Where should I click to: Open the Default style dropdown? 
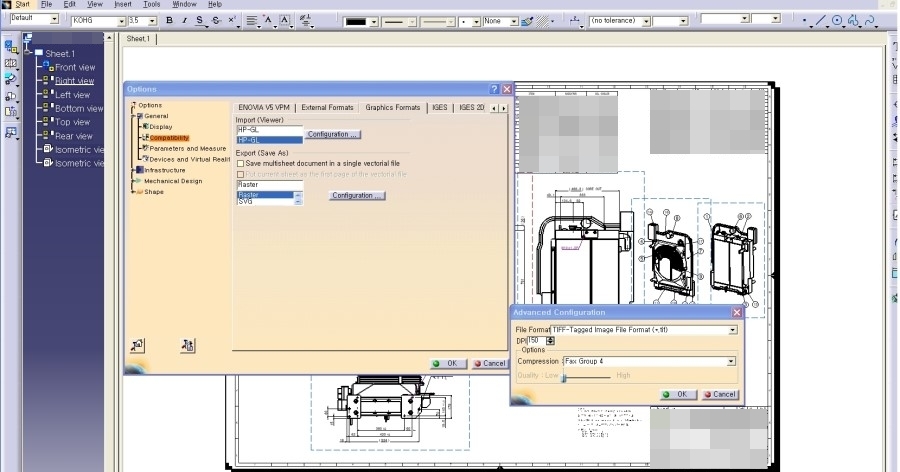point(54,19)
